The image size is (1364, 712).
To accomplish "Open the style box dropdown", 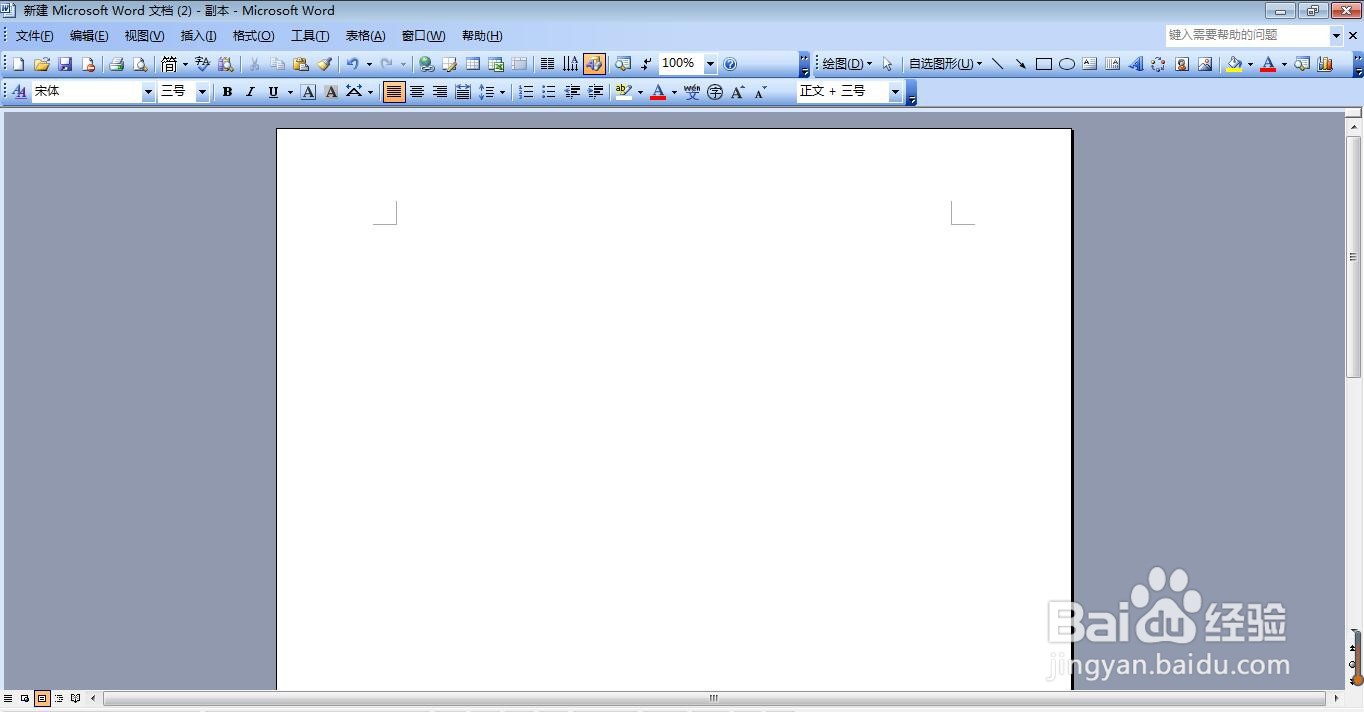I will 895,92.
